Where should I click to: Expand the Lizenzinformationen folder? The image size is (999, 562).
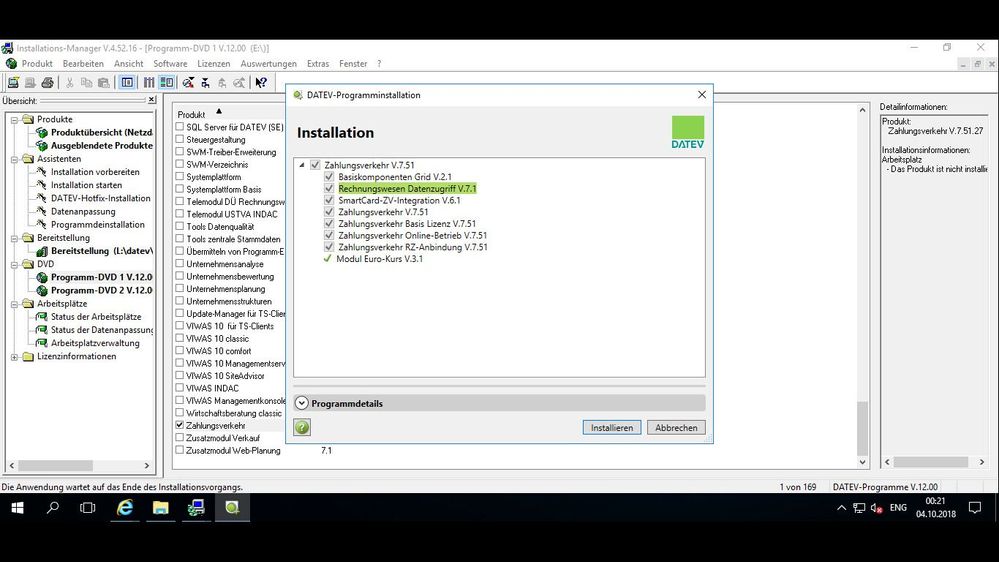14,357
